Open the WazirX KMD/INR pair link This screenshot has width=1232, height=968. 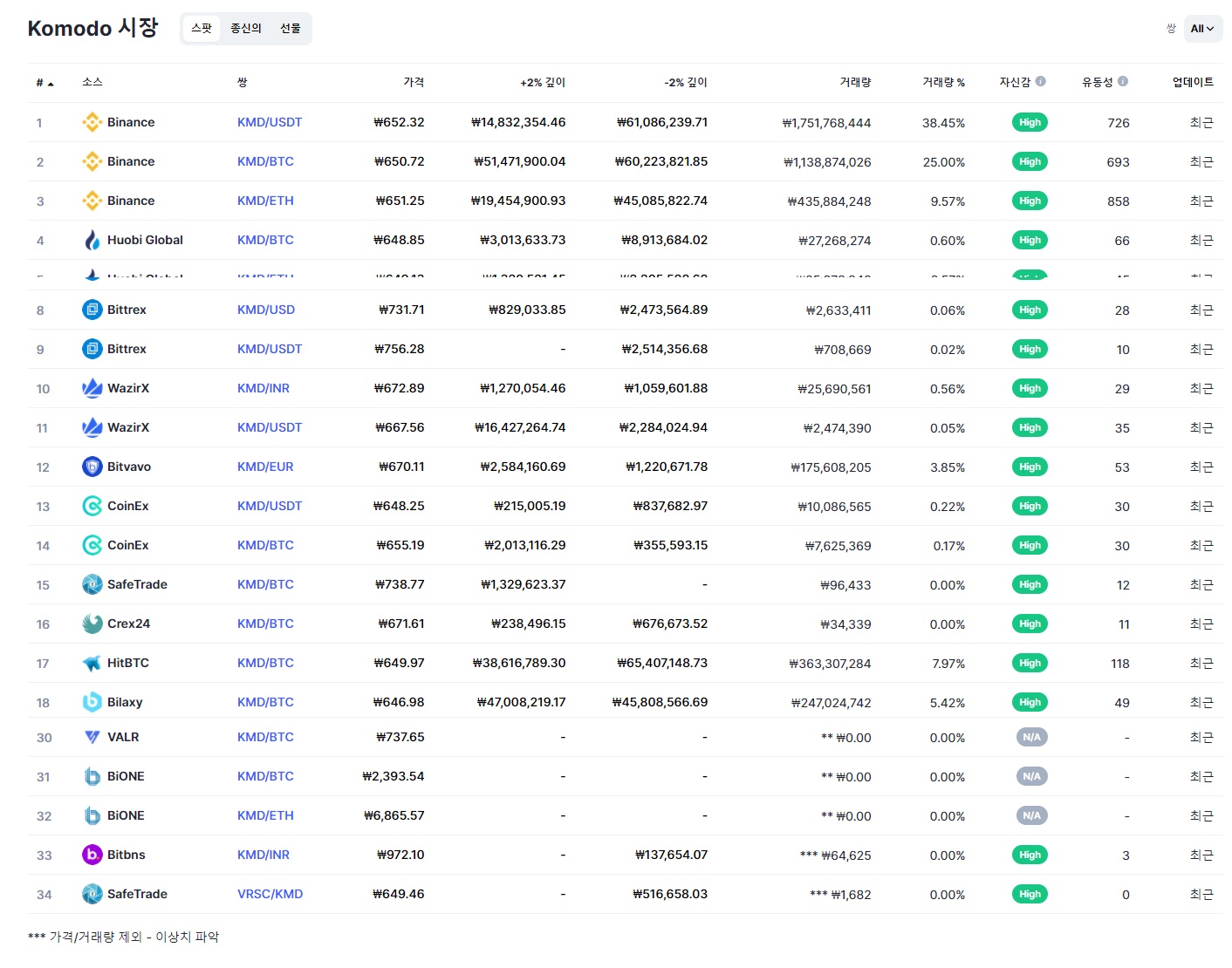click(264, 388)
